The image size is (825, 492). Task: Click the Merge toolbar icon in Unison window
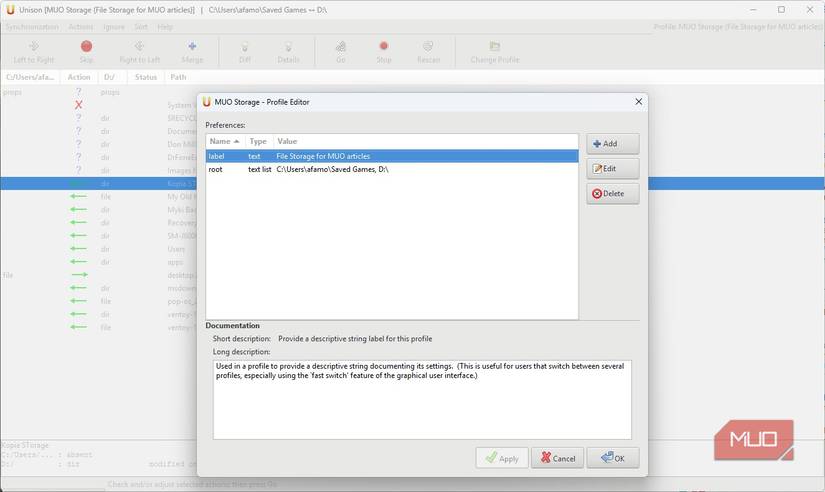192,46
